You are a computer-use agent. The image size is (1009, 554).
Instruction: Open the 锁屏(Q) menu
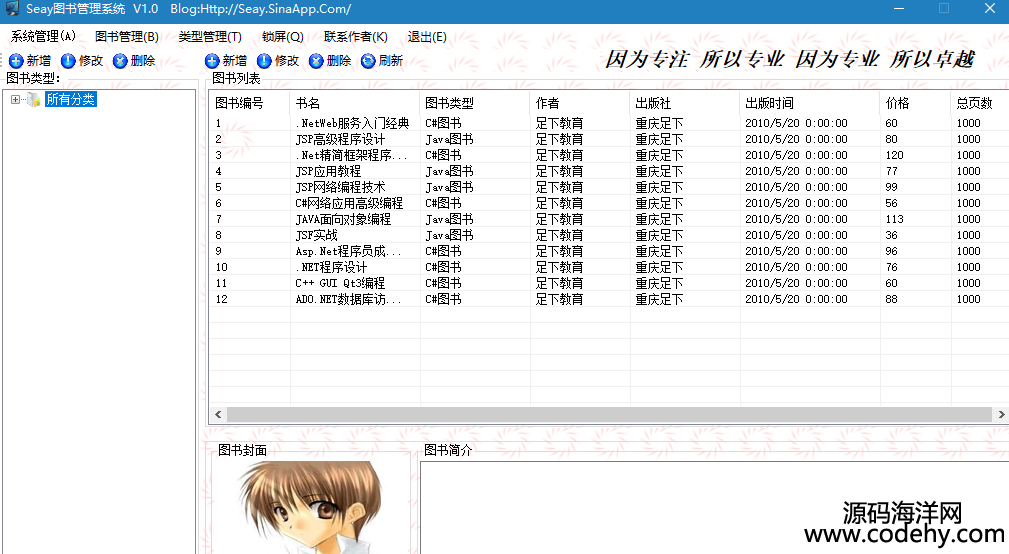point(282,37)
